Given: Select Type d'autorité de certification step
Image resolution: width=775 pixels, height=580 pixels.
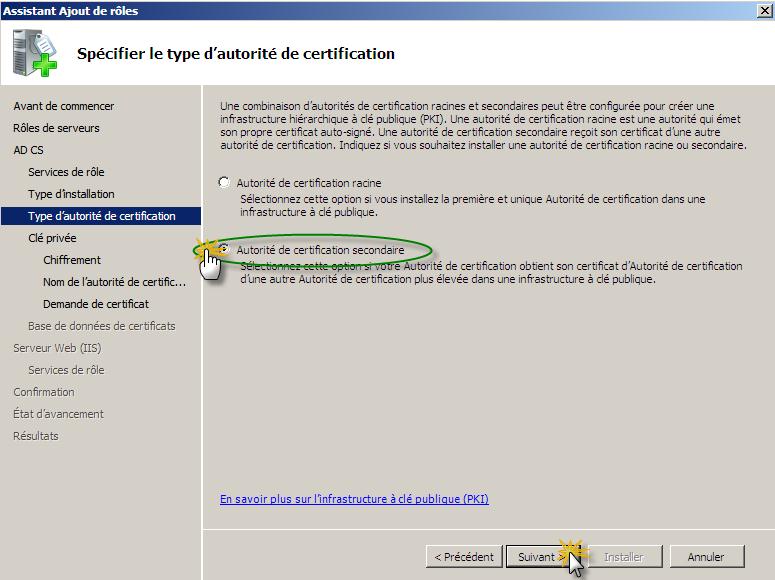Looking at the screenshot, I should [101, 216].
